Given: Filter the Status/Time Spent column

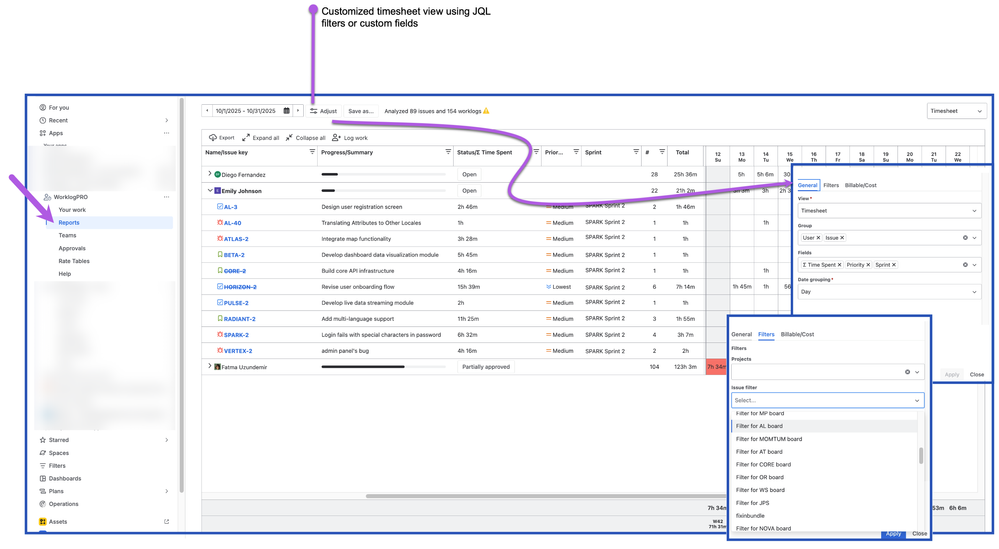Looking at the screenshot, I should (536, 152).
